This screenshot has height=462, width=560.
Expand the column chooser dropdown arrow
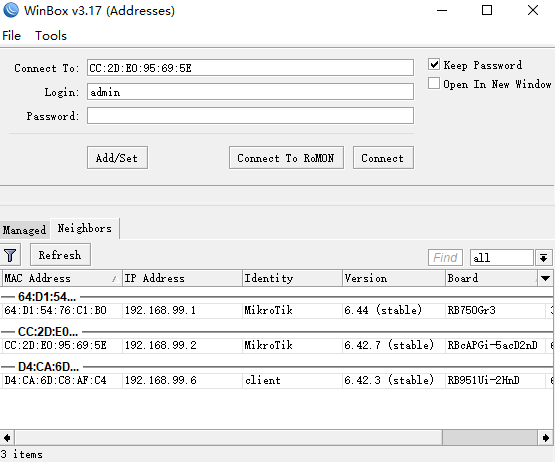545,278
